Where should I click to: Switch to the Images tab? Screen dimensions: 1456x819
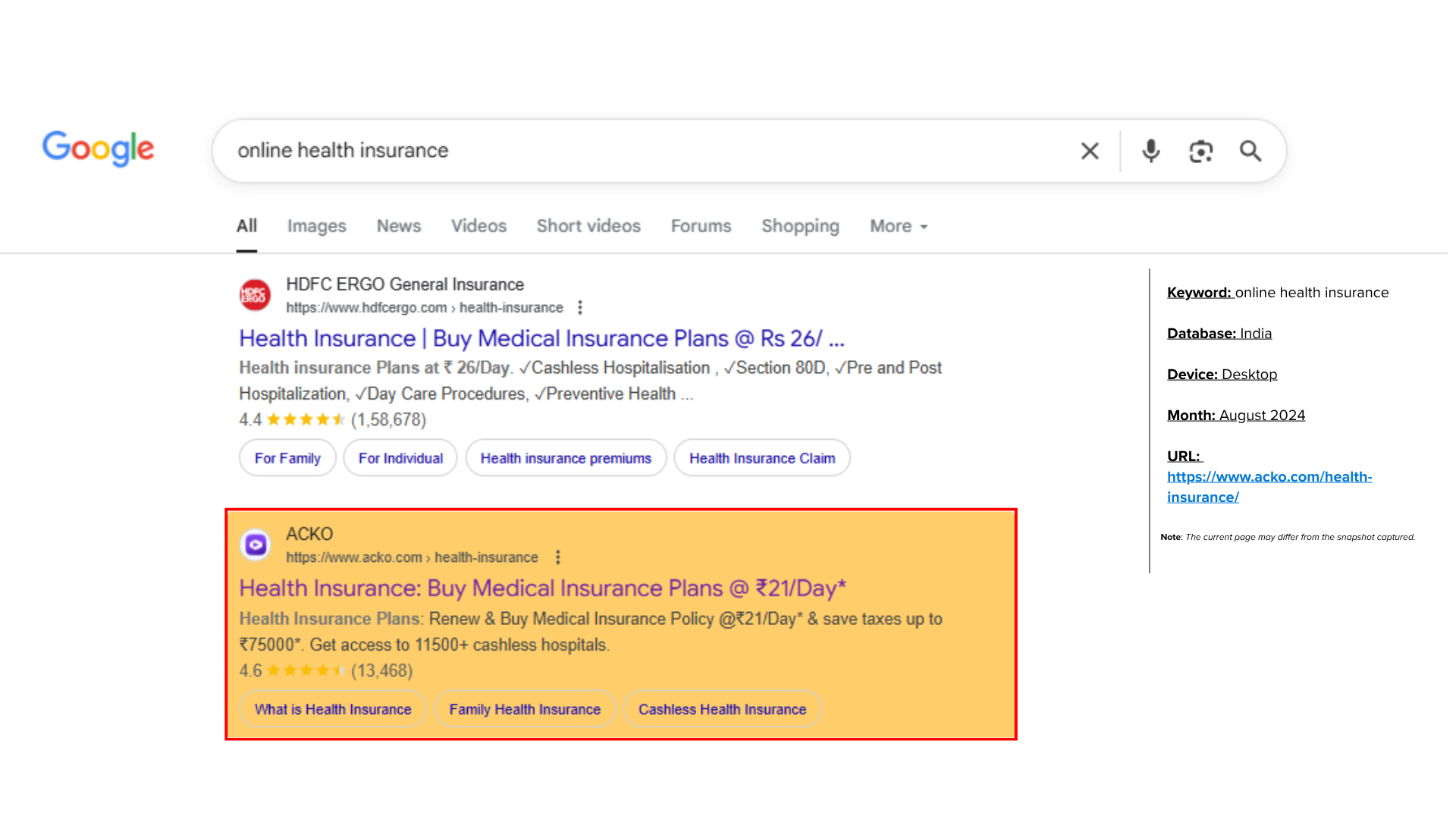pos(316,226)
